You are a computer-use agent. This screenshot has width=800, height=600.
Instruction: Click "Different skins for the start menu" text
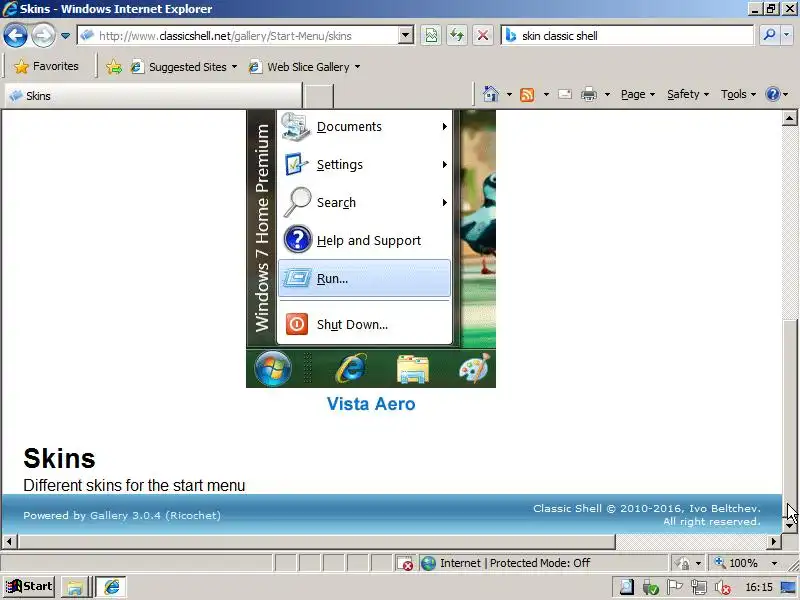(x=134, y=485)
